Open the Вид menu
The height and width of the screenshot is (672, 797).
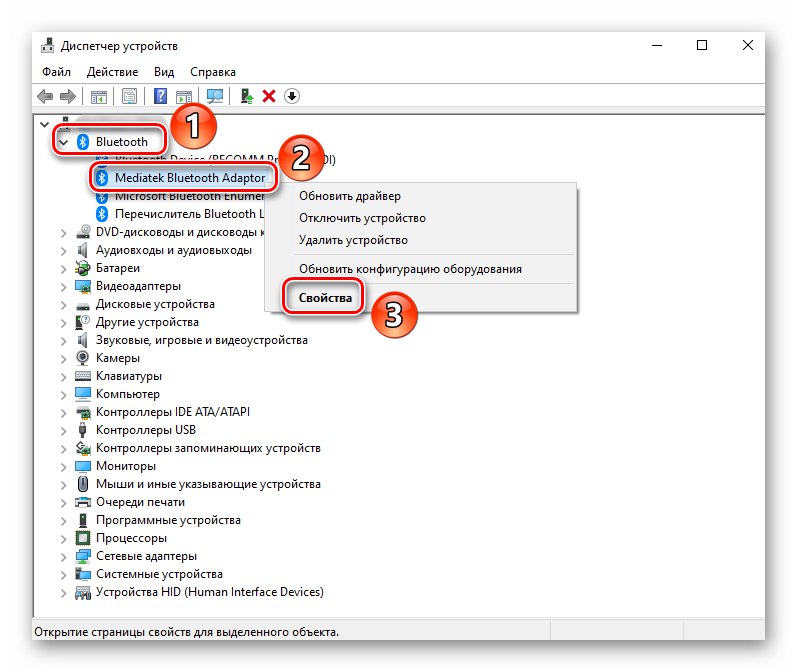pyautogui.click(x=164, y=72)
